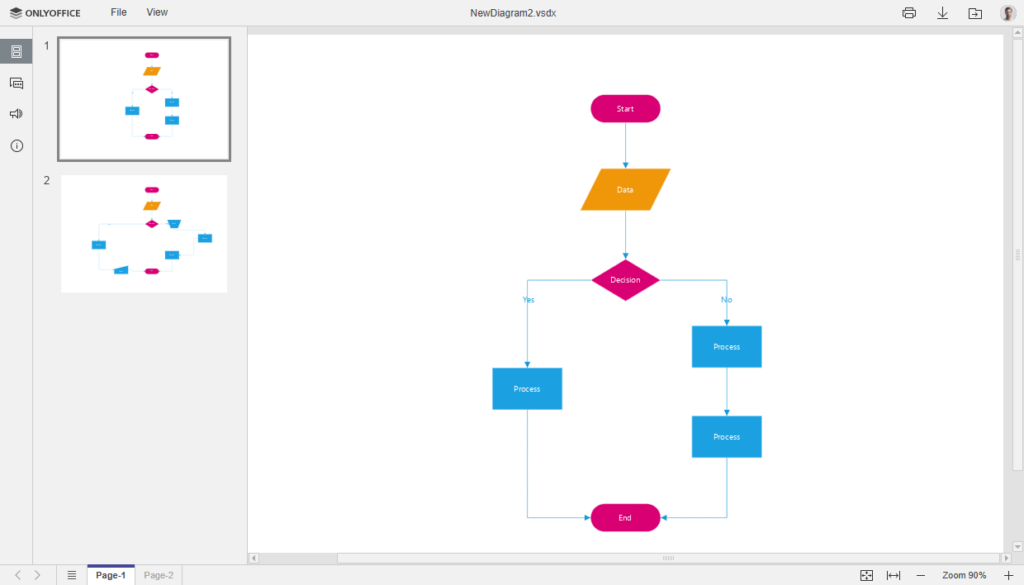
Task: Download the file with download icon
Action: (942, 13)
